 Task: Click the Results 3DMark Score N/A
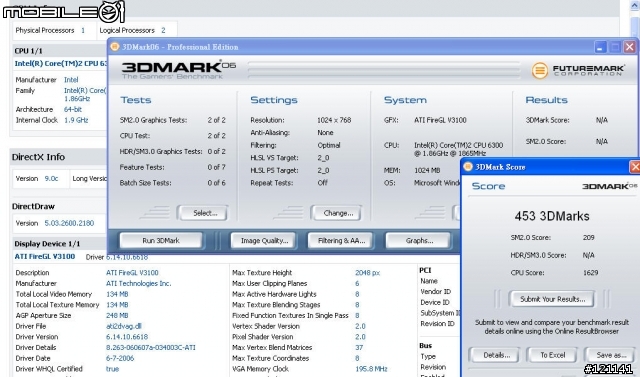[x=602, y=120]
